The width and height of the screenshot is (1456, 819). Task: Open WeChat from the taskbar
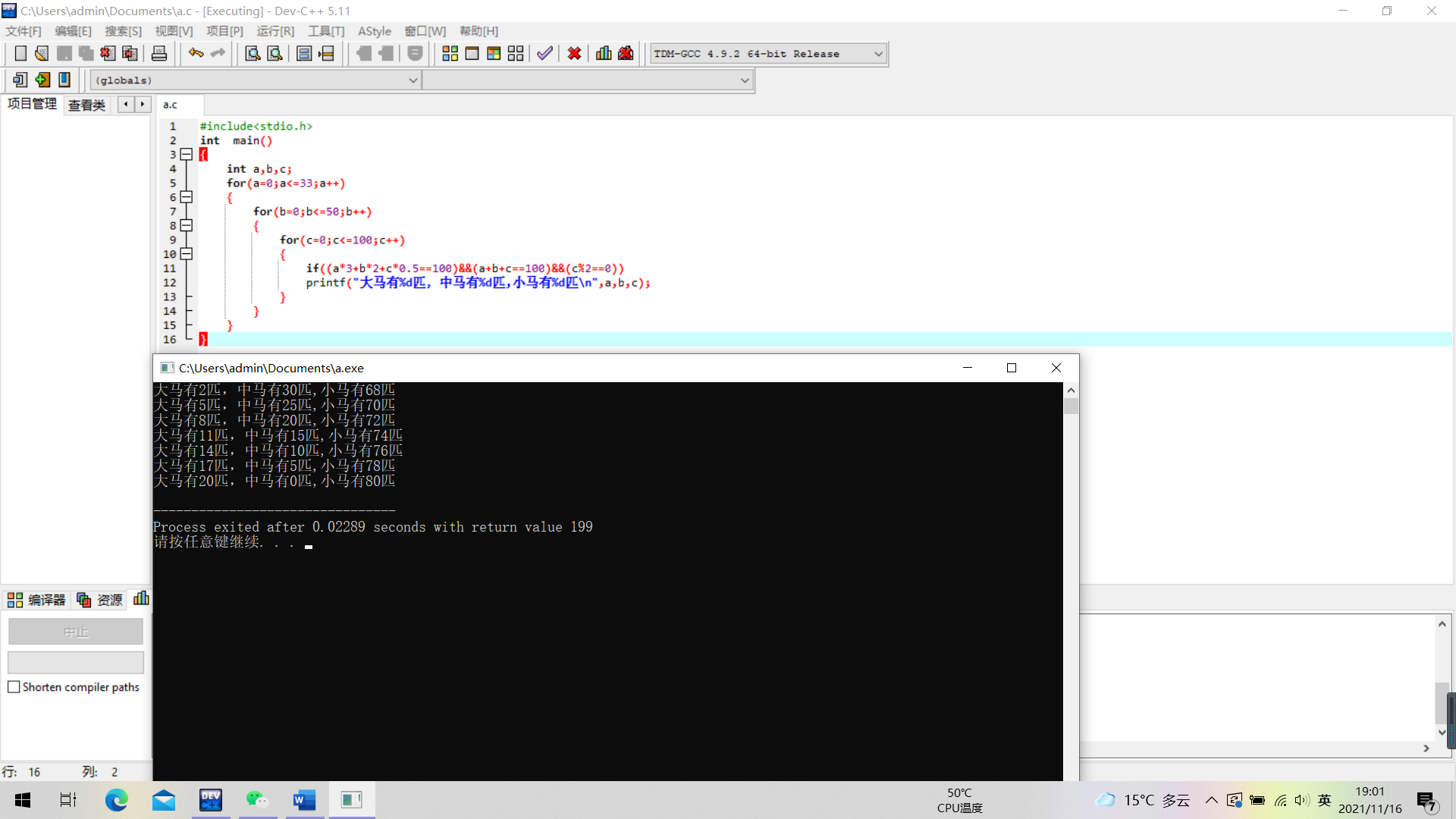(x=257, y=800)
